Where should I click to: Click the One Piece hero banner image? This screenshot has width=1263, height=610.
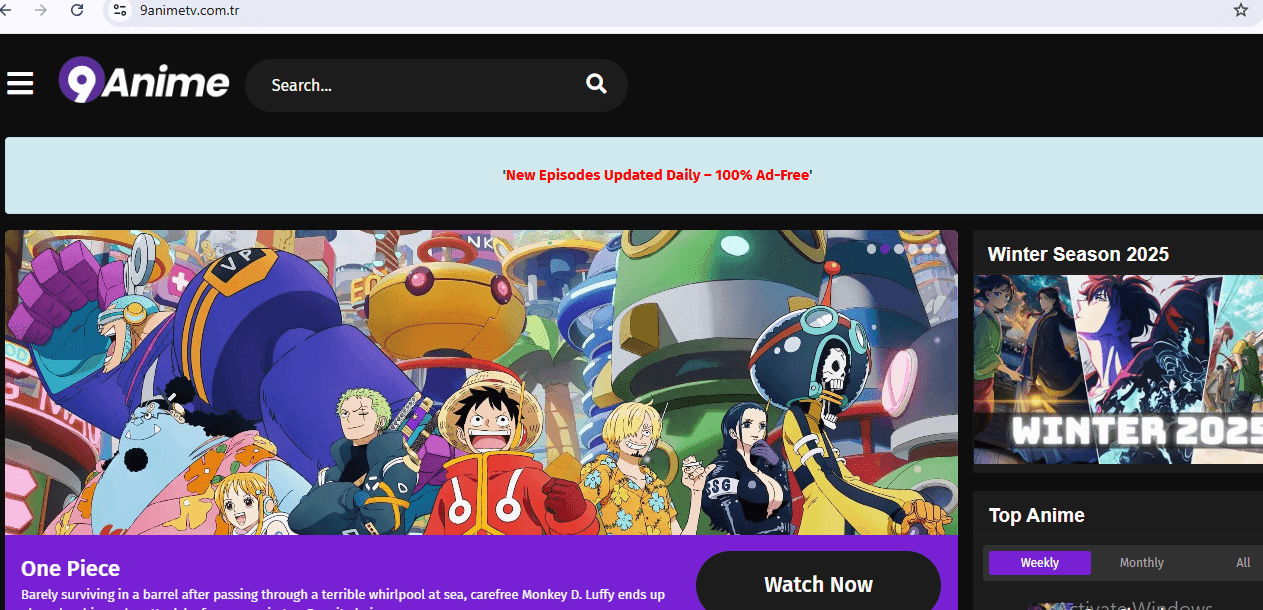[x=480, y=382]
